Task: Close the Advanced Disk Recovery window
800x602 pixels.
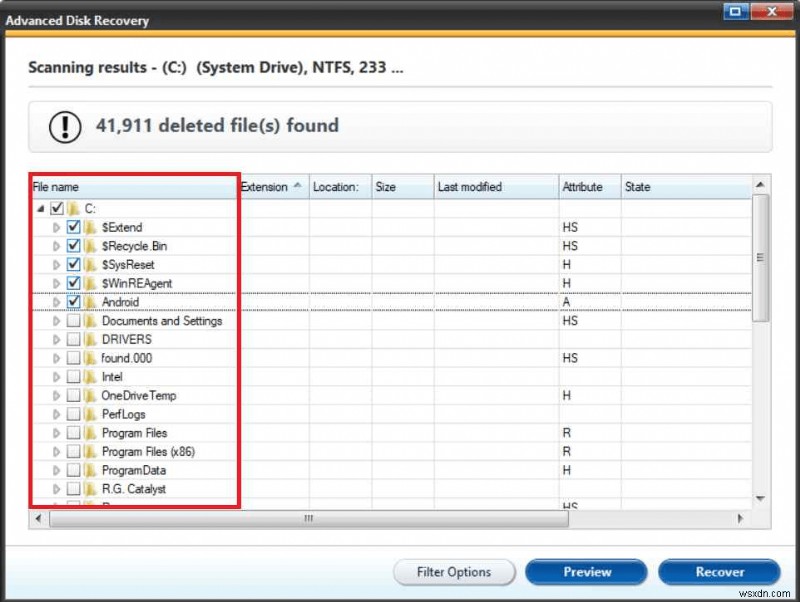Action: click(x=772, y=11)
